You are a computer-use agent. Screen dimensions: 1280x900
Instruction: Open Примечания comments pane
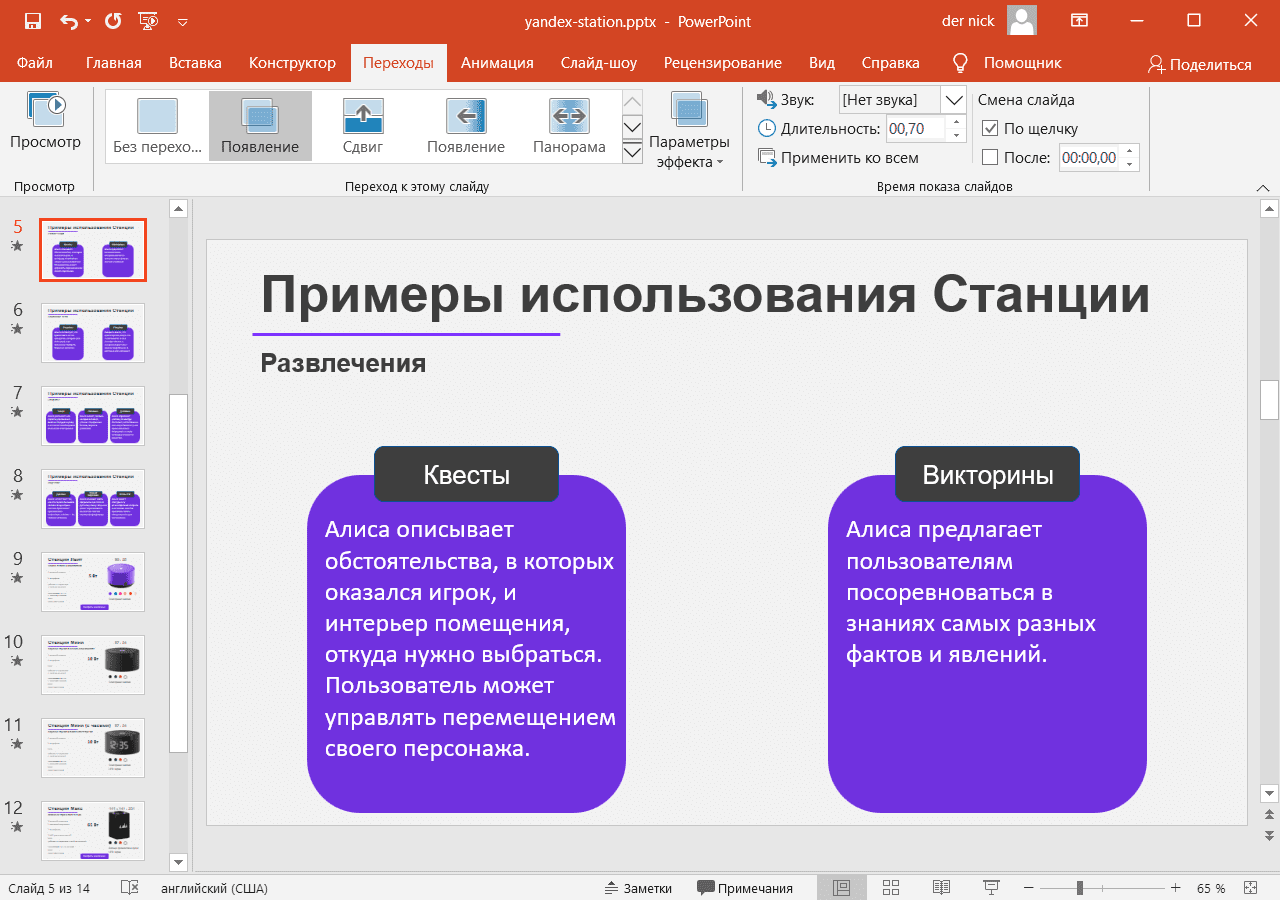745,888
